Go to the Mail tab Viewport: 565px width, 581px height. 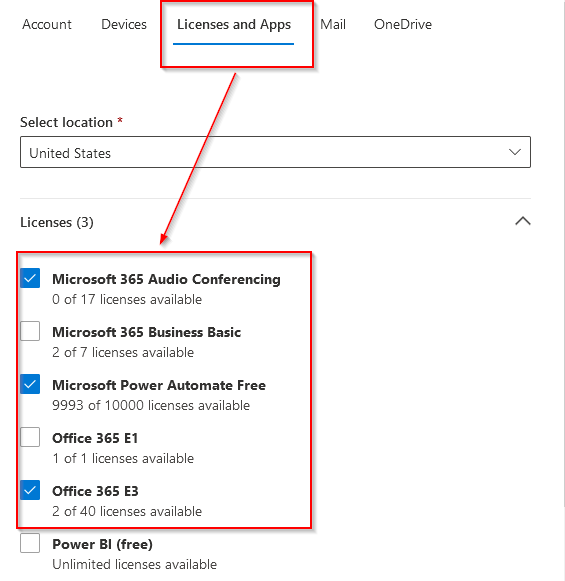click(x=333, y=24)
